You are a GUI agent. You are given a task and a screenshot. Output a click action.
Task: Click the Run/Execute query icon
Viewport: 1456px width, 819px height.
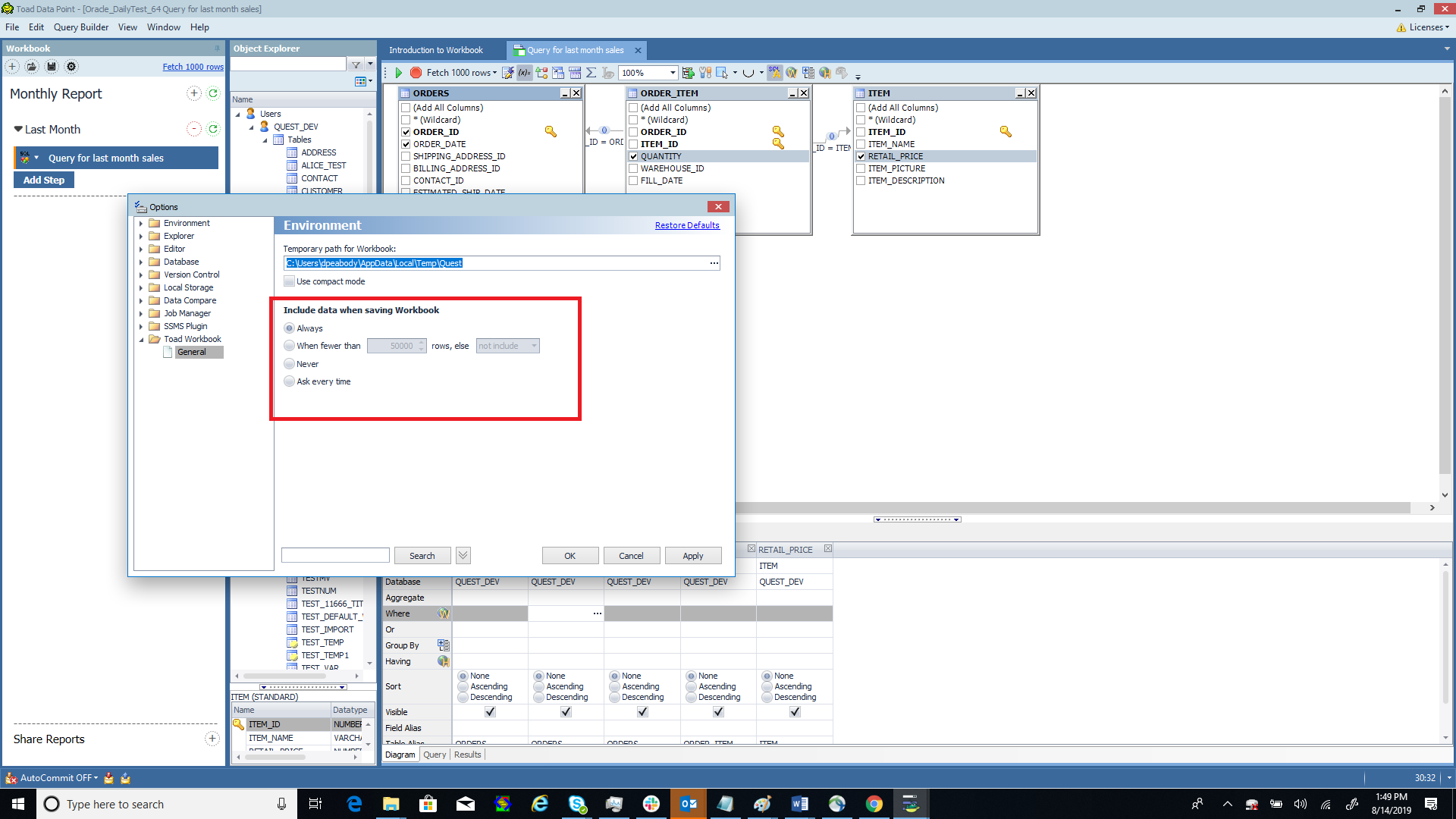(398, 72)
